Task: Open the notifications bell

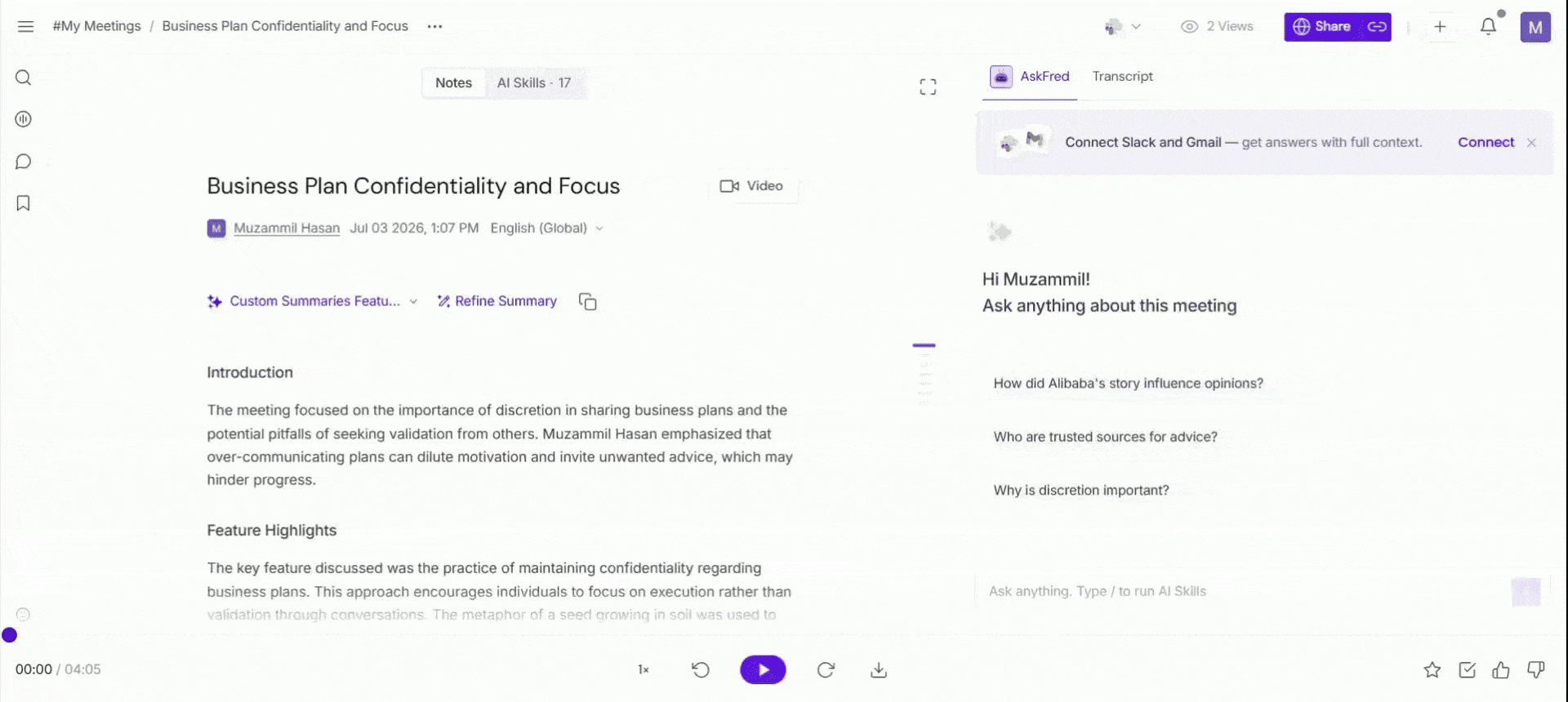Action: coord(1489,26)
